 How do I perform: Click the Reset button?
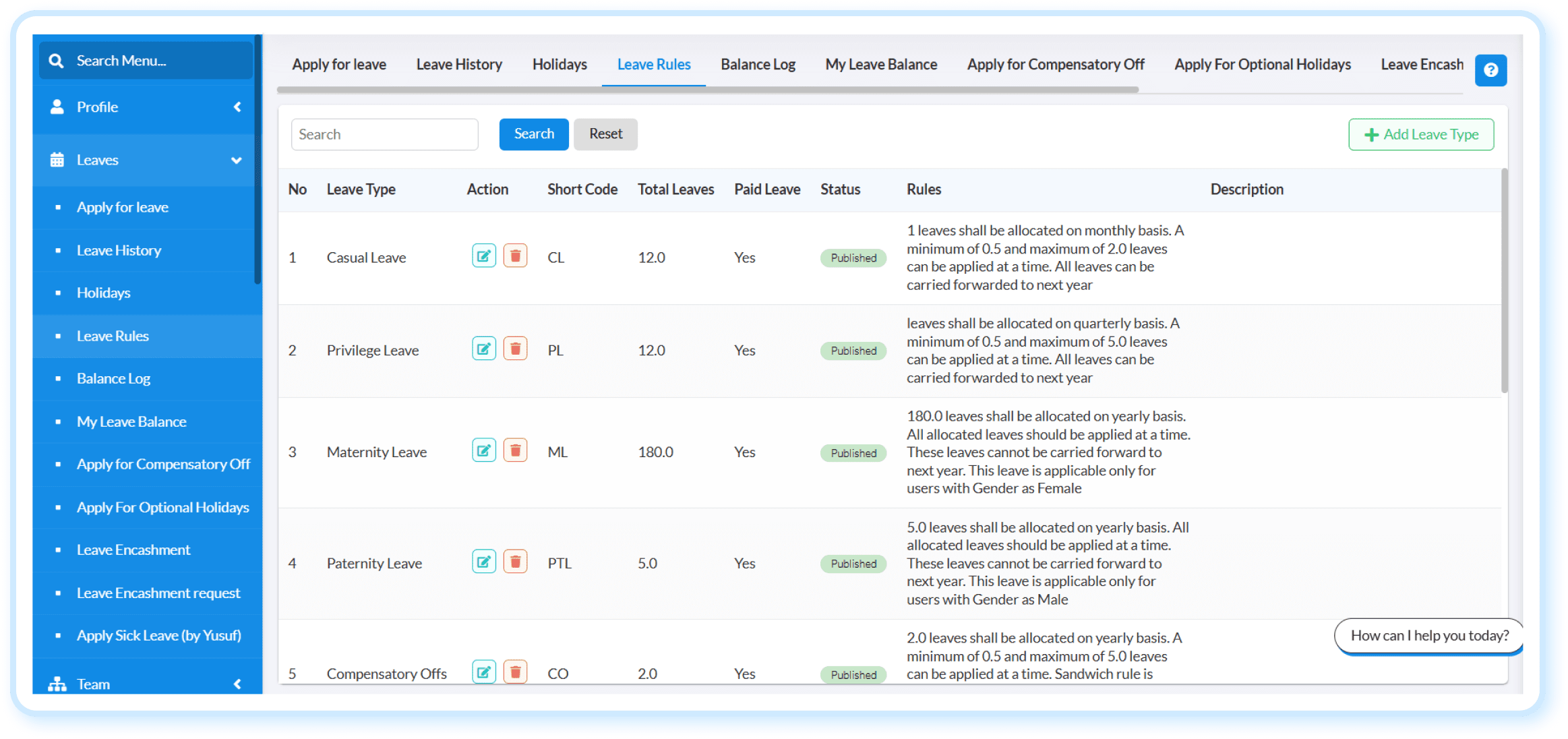pyautogui.click(x=605, y=134)
